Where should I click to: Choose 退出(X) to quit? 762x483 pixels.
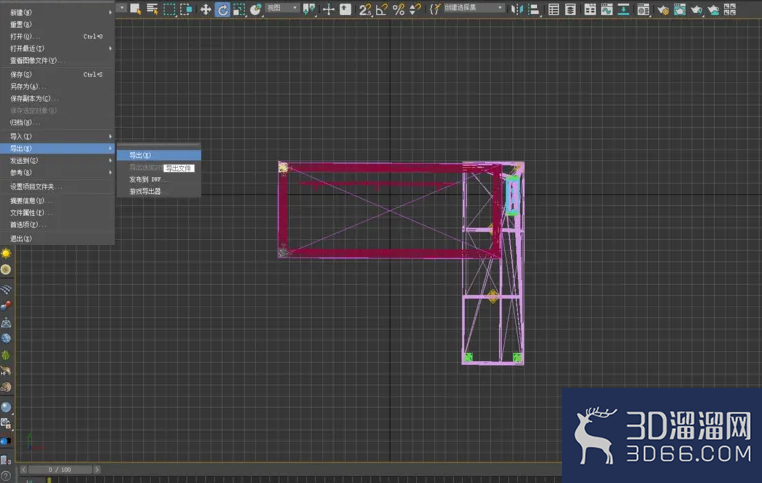[57, 239]
